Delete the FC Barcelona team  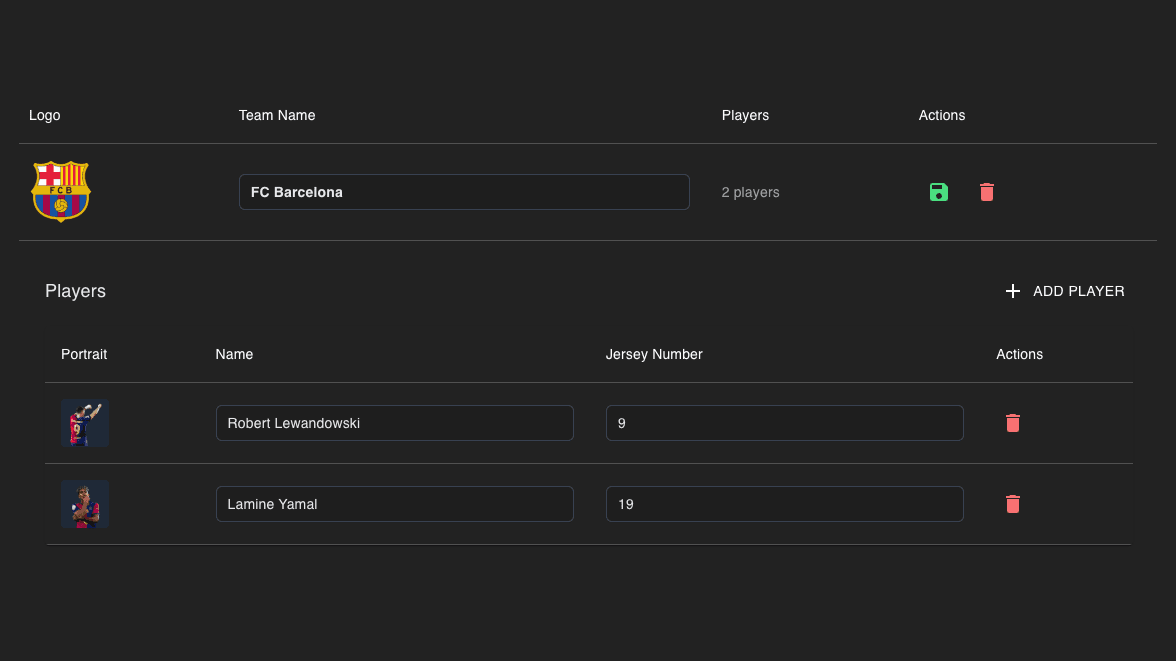[987, 192]
